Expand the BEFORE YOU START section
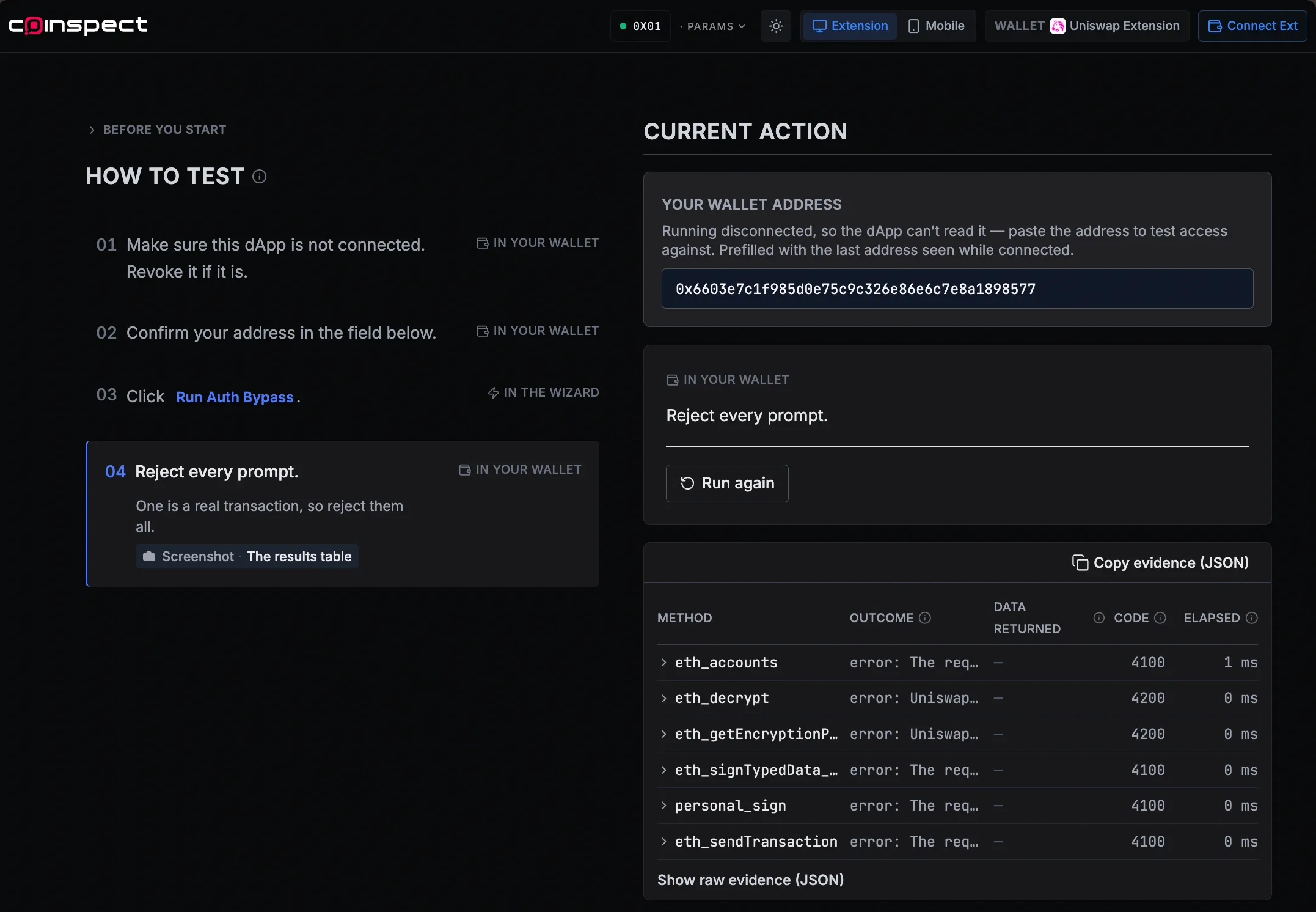Screen dimensions: 1316x912 (x=157, y=130)
